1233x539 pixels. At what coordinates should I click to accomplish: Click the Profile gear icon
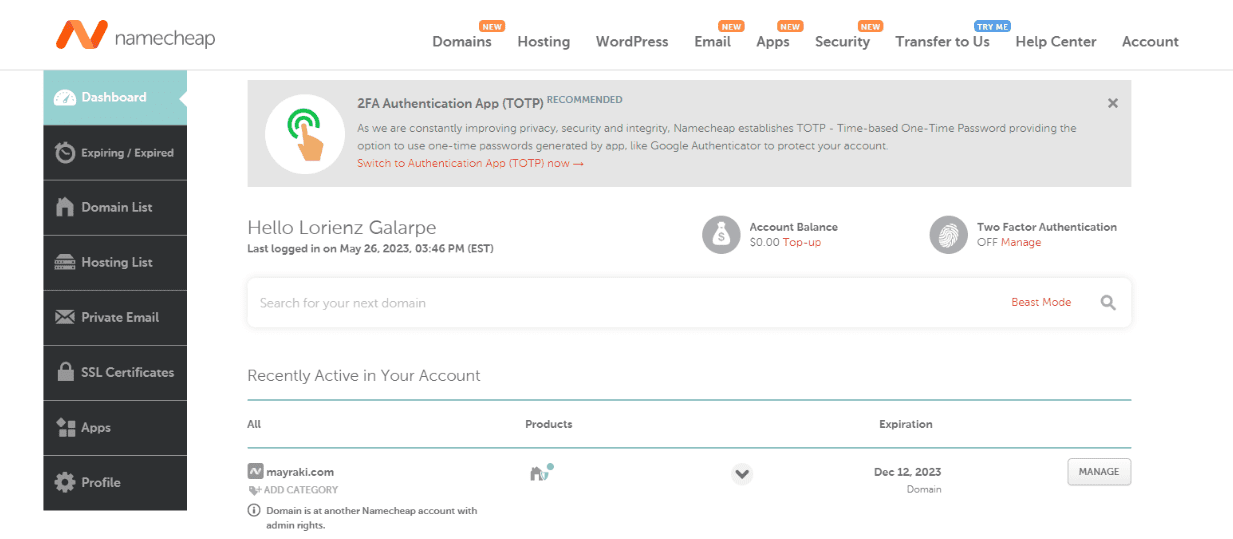(65, 482)
